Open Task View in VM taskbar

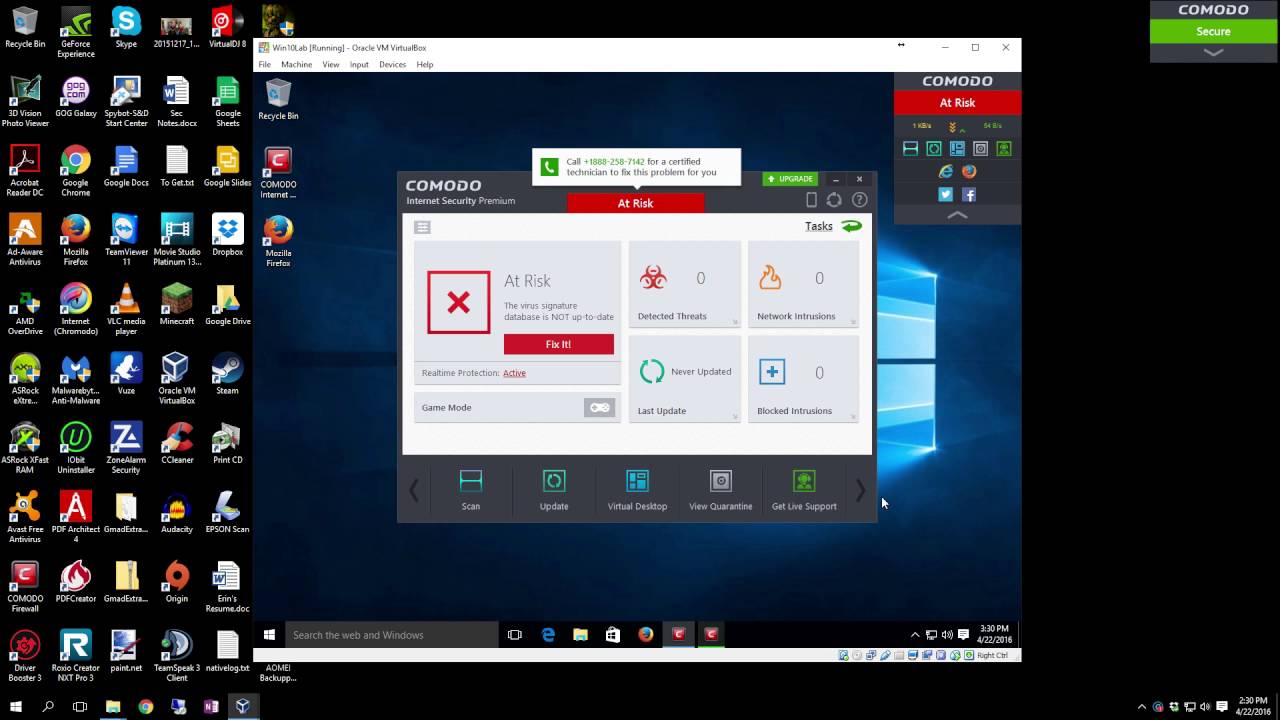515,635
